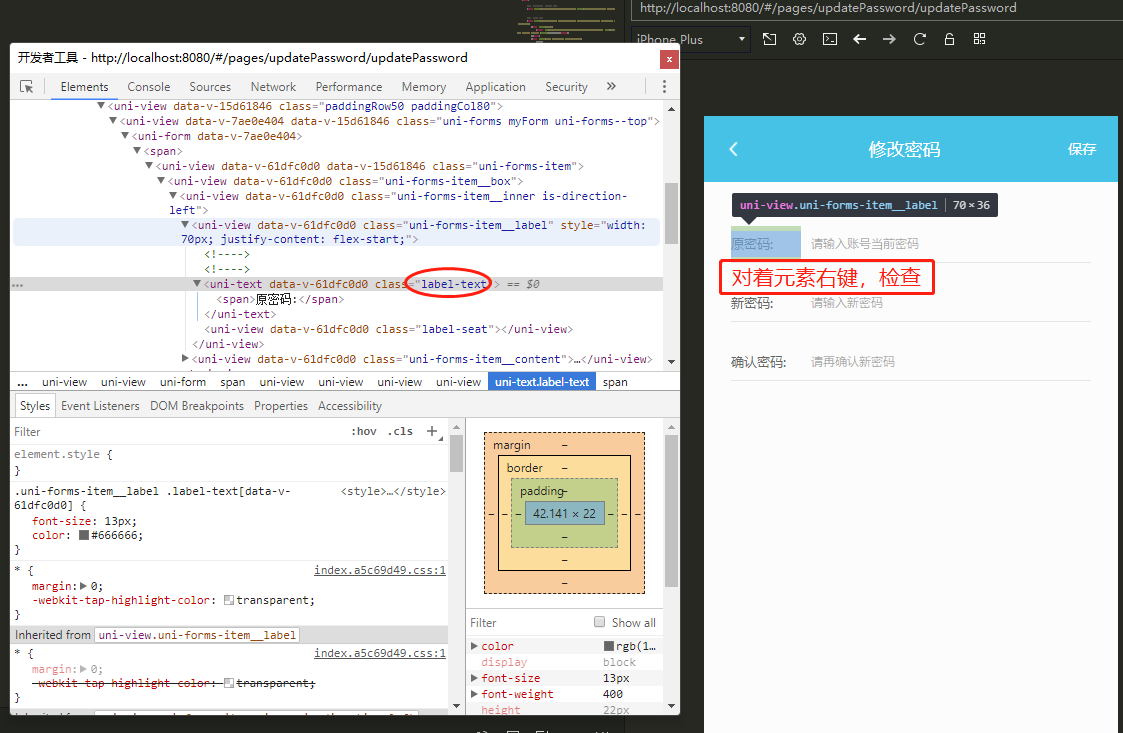The width and height of the screenshot is (1123, 733).
Task: Expand the uni-forms-item__content node
Action: pos(185,359)
